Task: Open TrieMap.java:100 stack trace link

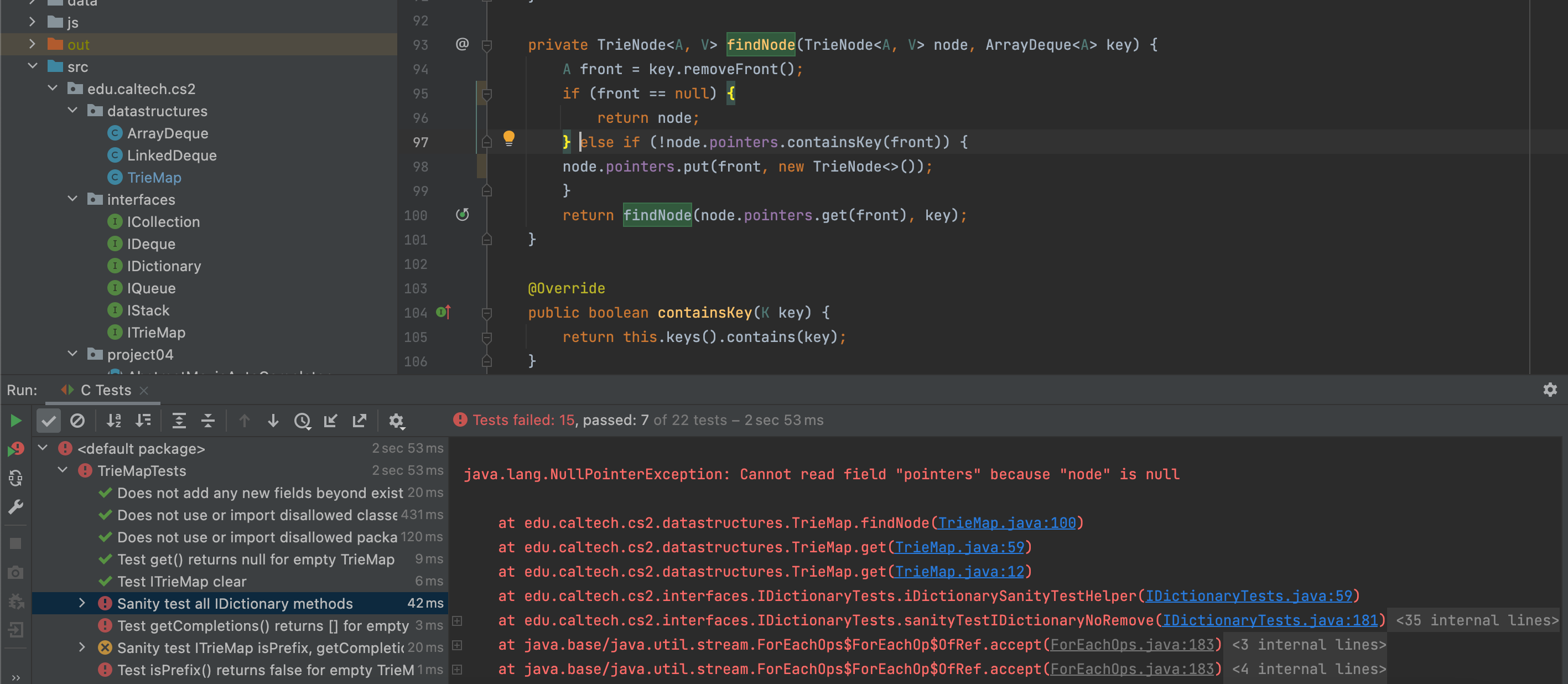Action: (x=1006, y=522)
